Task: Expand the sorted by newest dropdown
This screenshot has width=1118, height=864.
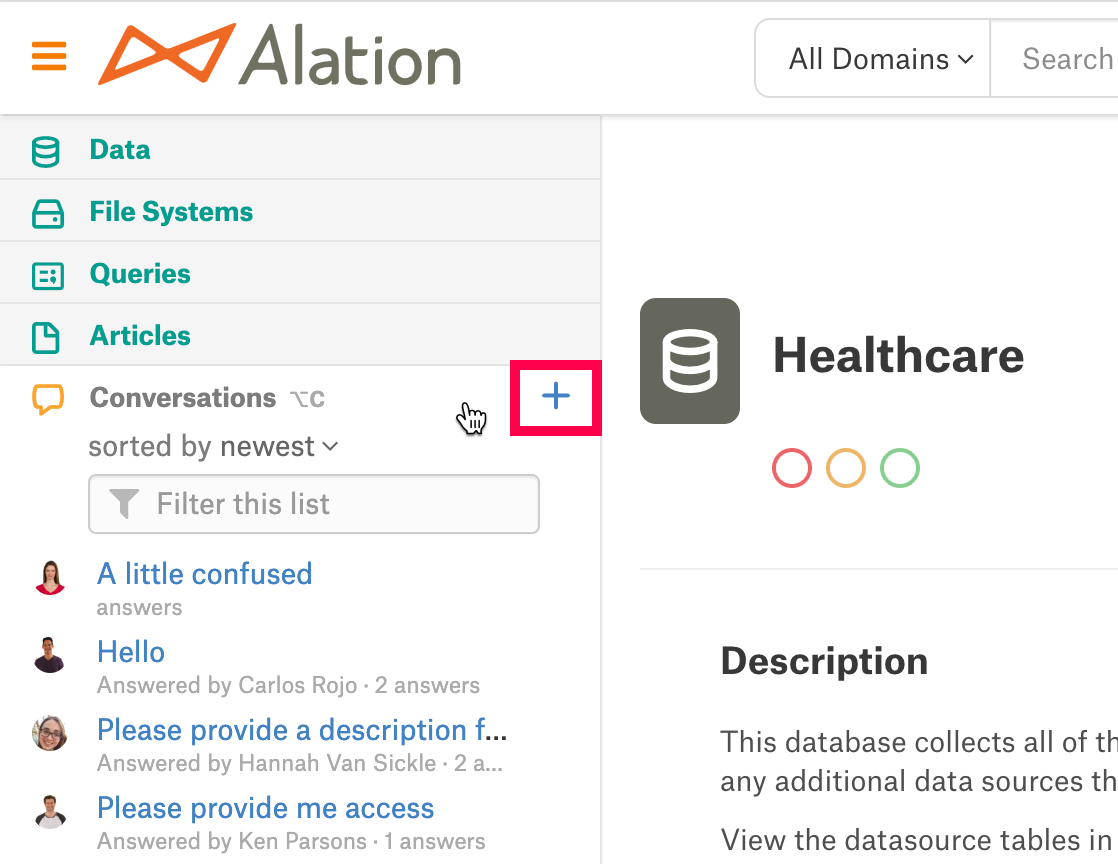Action: point(213,447)
